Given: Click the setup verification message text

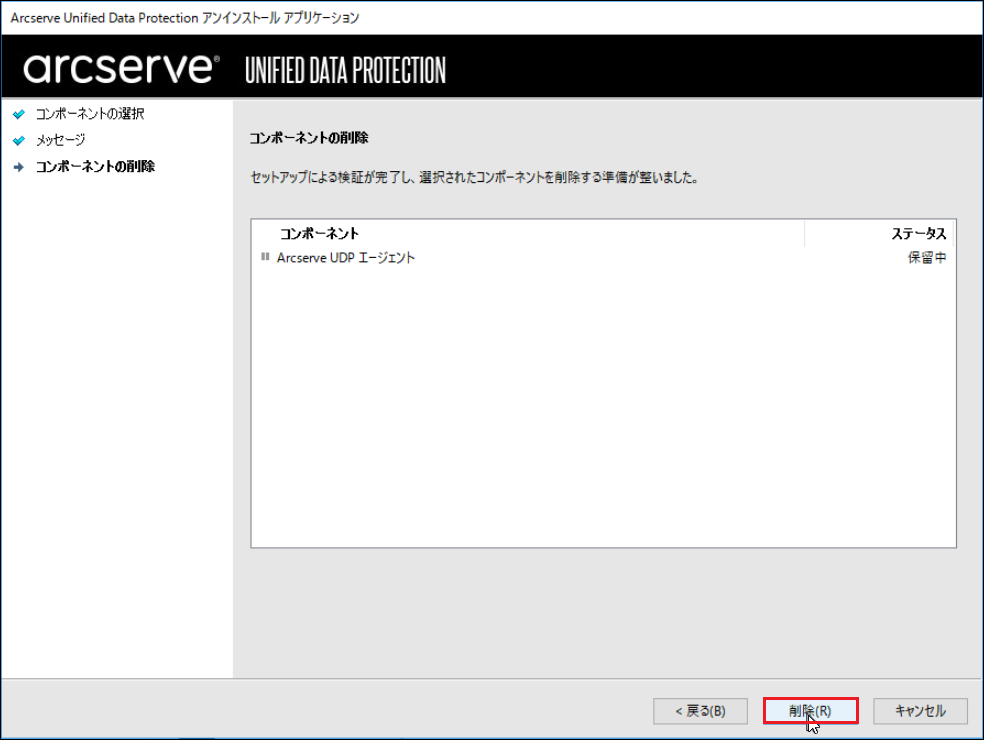Looking at the screenshot, I should click(474, 178).
